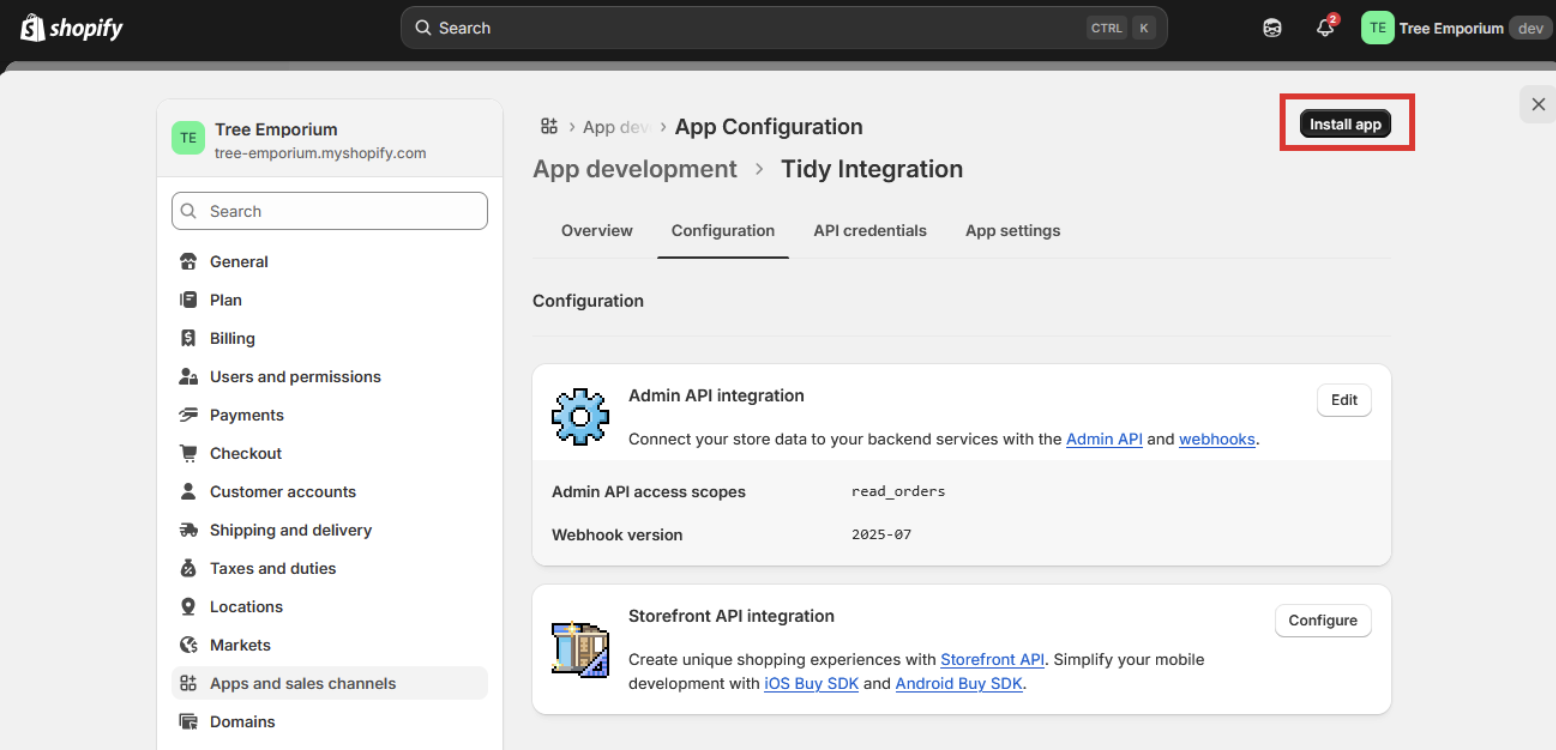Open the Storefront API link
This screenshot has height=750, width=1556.
point(992,659)
